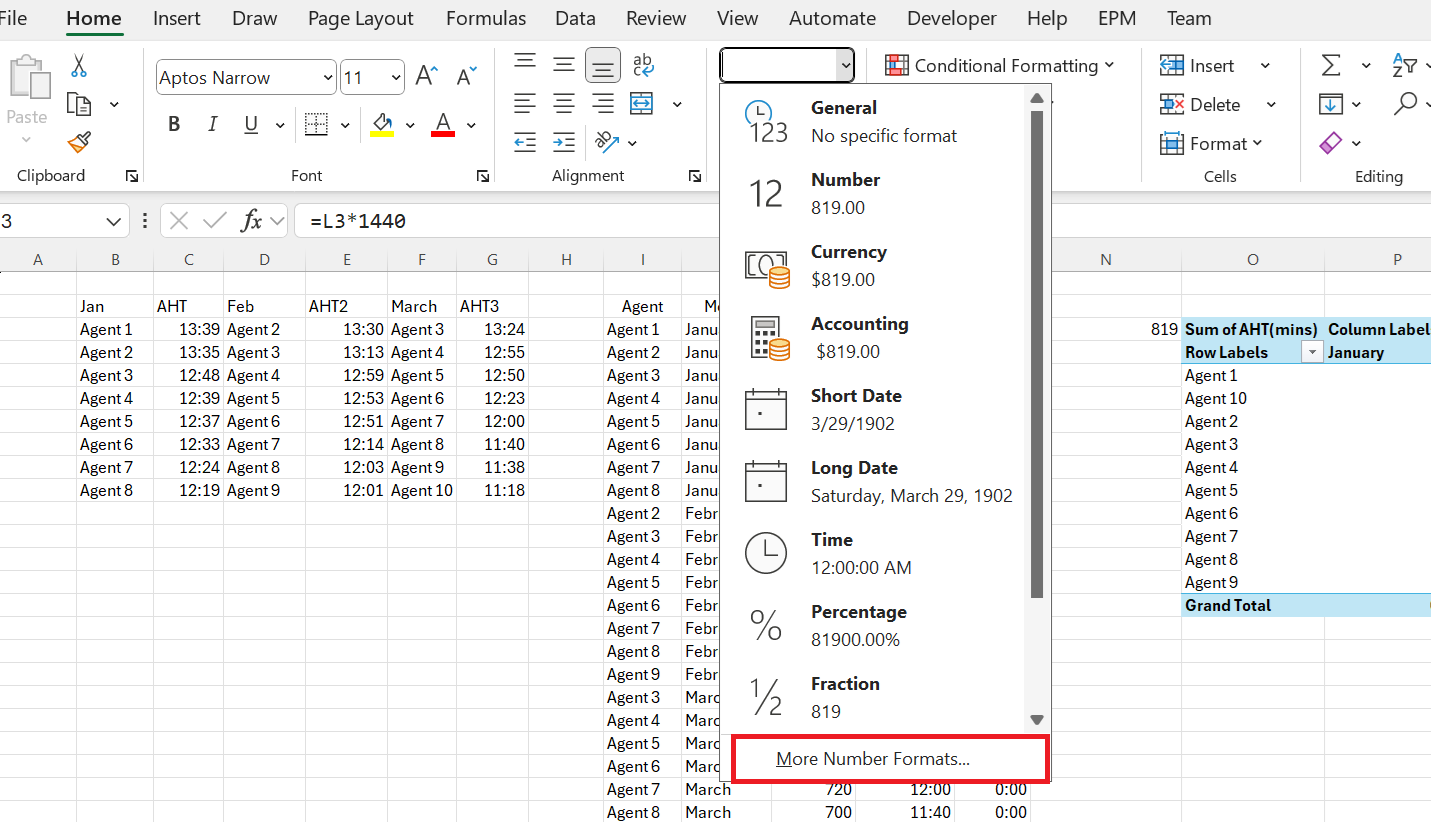Open the Aptos Narrow font name dropdown
The height and width of the screenshot is (822, 1431).
(328, 78)
